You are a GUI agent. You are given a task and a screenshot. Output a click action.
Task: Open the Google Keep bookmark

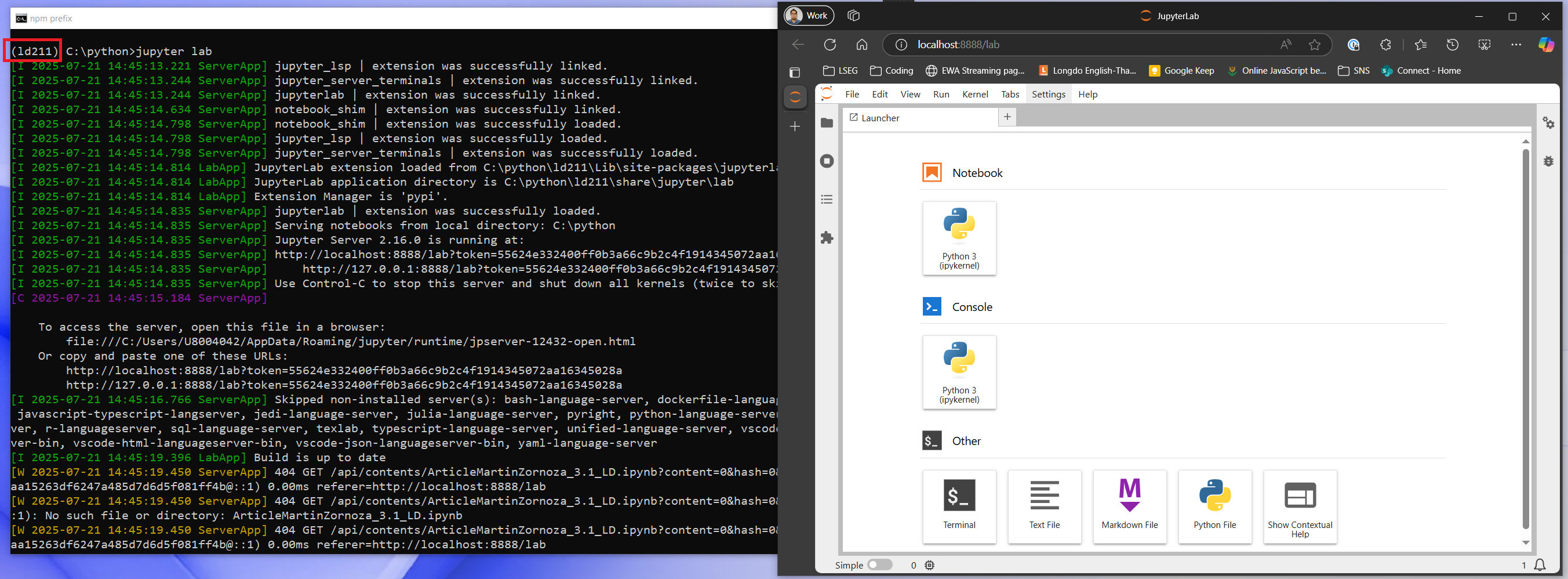[1181, 71]
